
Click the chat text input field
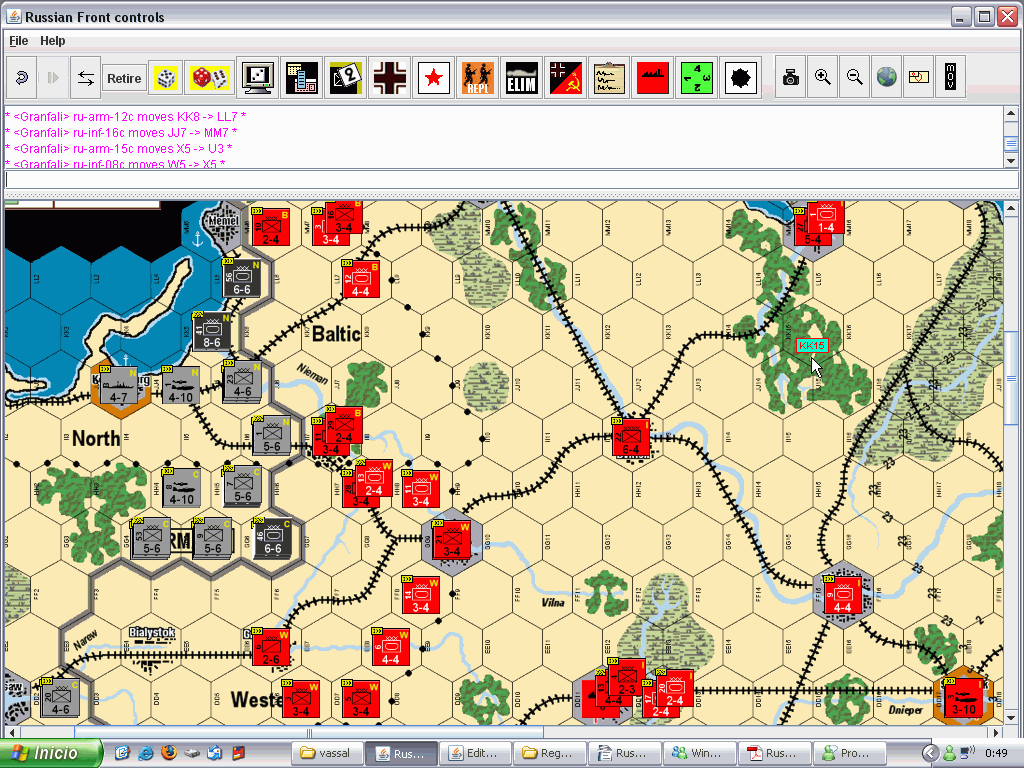pyautogui.click(x=500, y=180)
